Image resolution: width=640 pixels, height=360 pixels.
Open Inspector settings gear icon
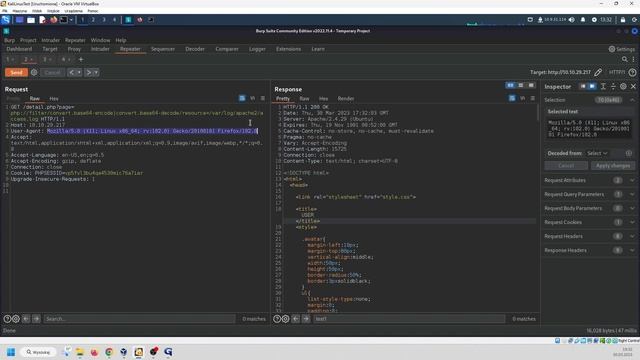pos(623,87)
